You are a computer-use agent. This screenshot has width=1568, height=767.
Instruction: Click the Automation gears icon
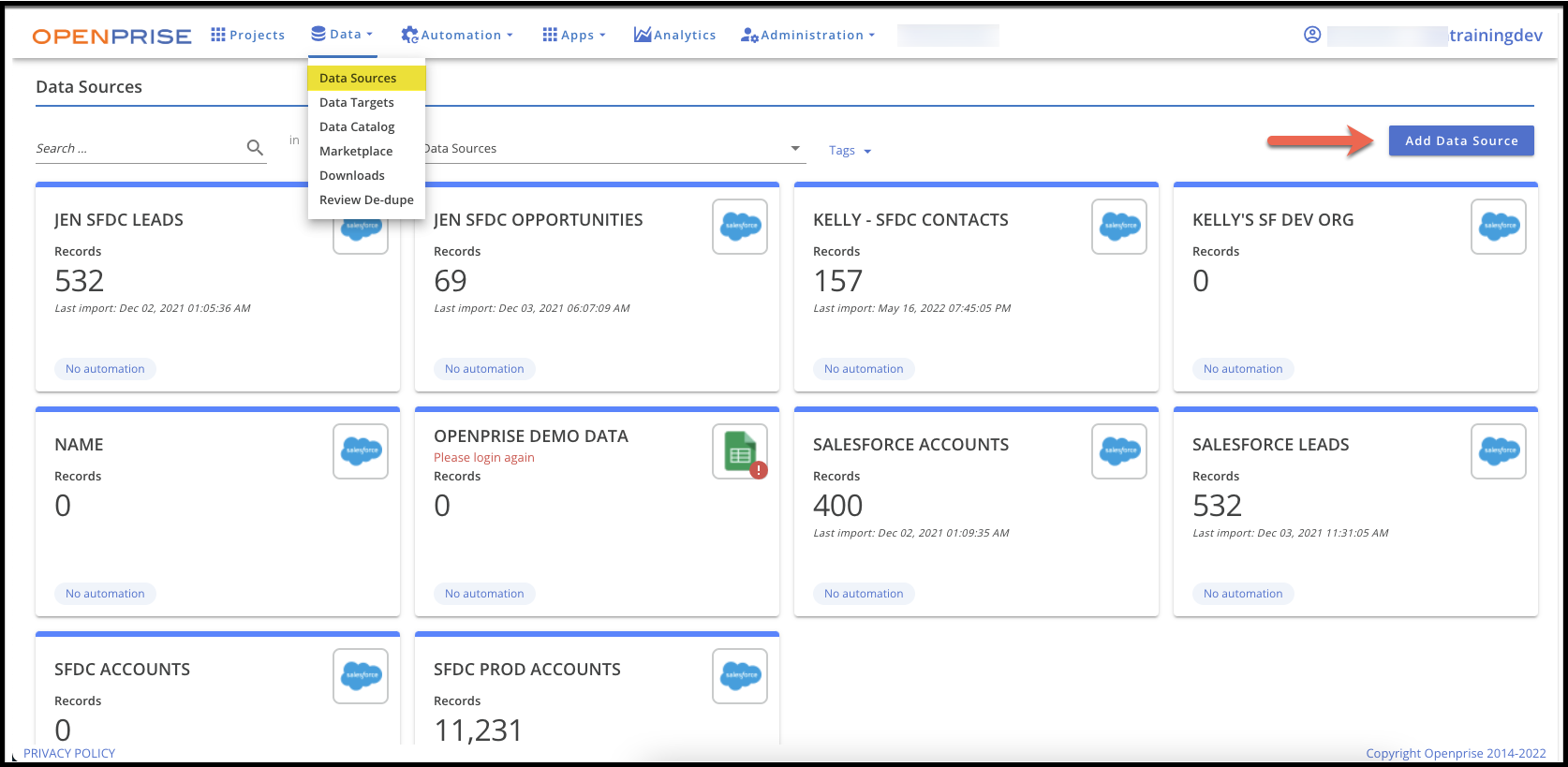coord(409,35)
